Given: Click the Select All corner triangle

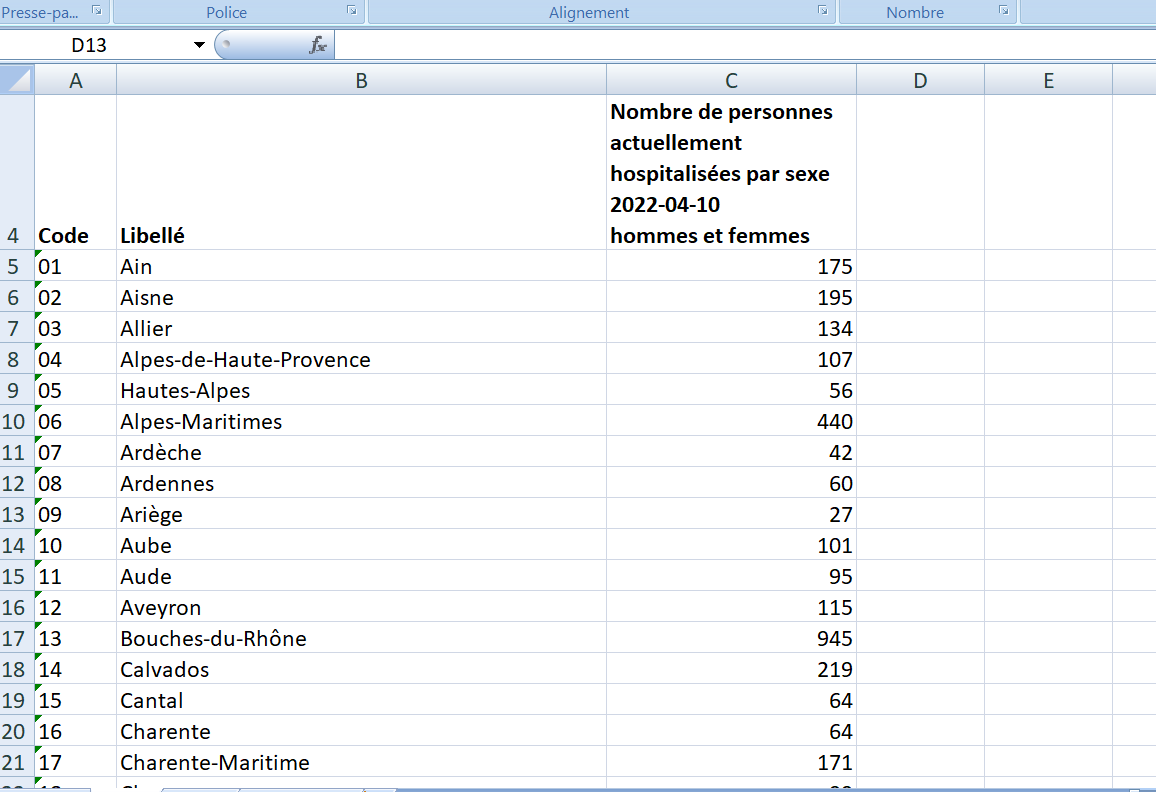Looking at the screenshot, I should point(18,81).
